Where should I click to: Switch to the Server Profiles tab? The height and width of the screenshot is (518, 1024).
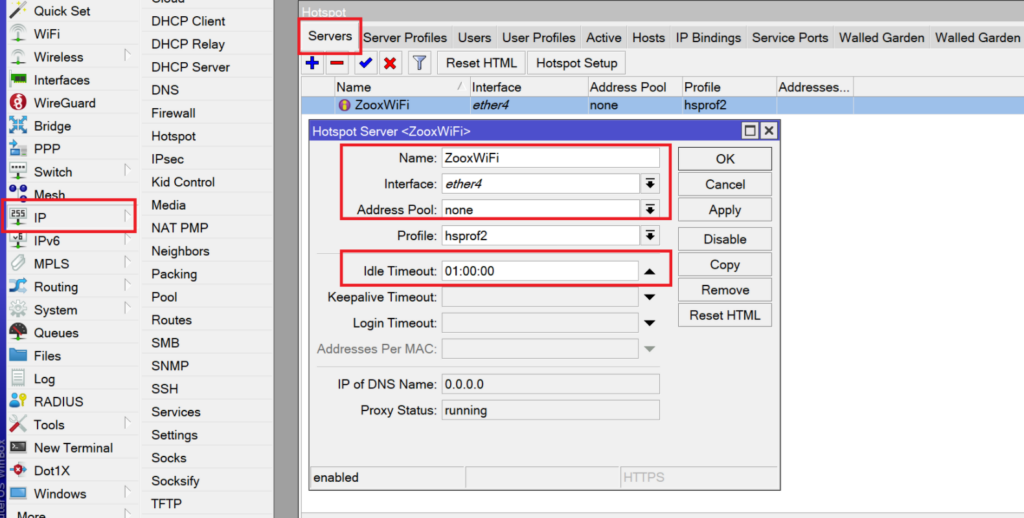click(x=405, y=38)
